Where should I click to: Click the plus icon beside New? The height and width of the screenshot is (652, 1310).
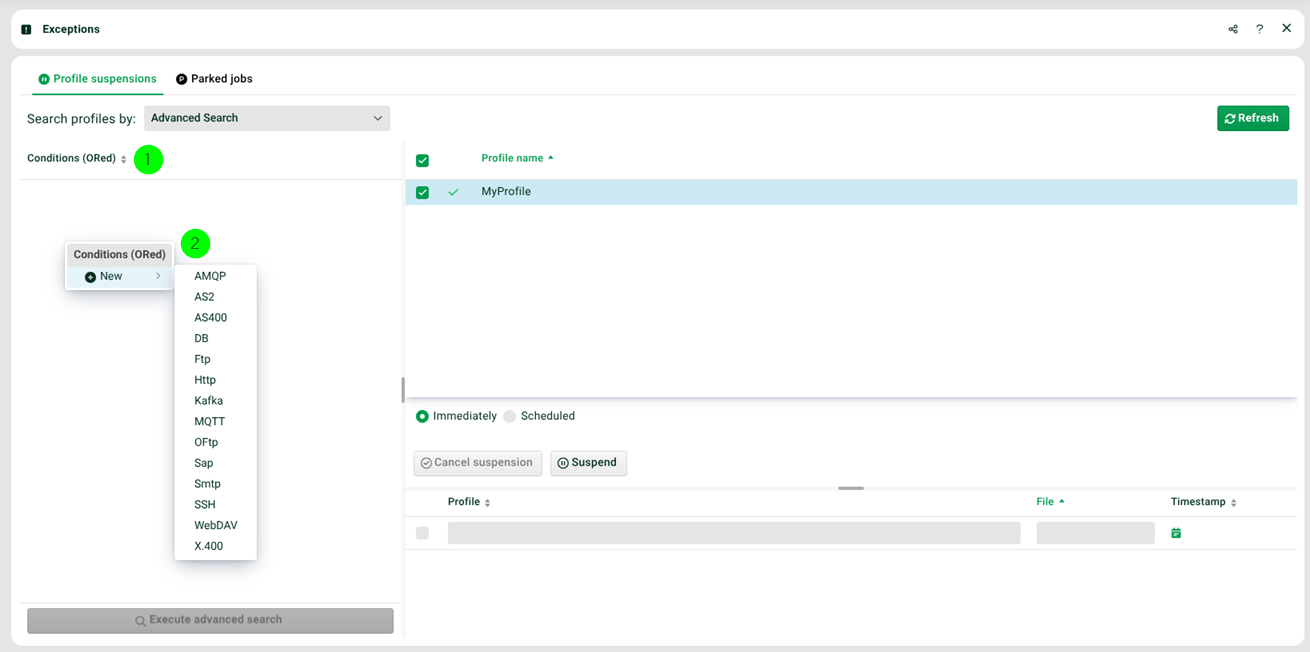pyautogui.click(x=90, y=277)
